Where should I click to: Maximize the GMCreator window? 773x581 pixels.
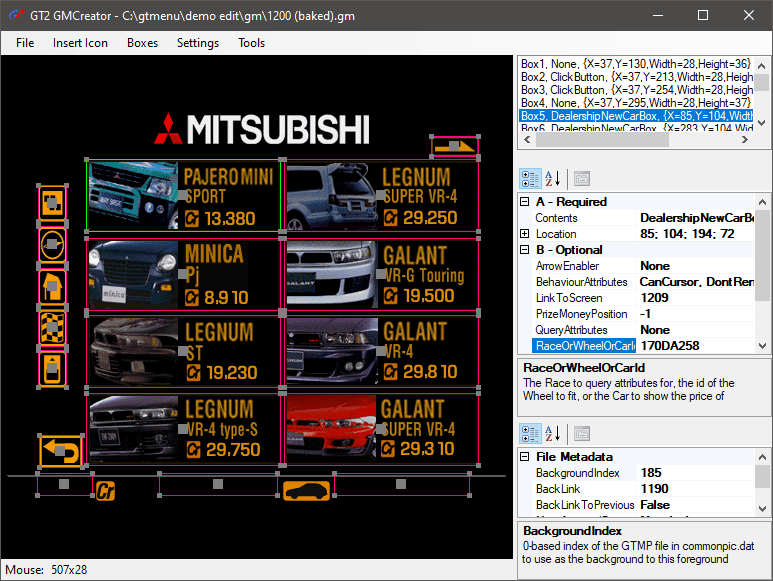[703, 15]
